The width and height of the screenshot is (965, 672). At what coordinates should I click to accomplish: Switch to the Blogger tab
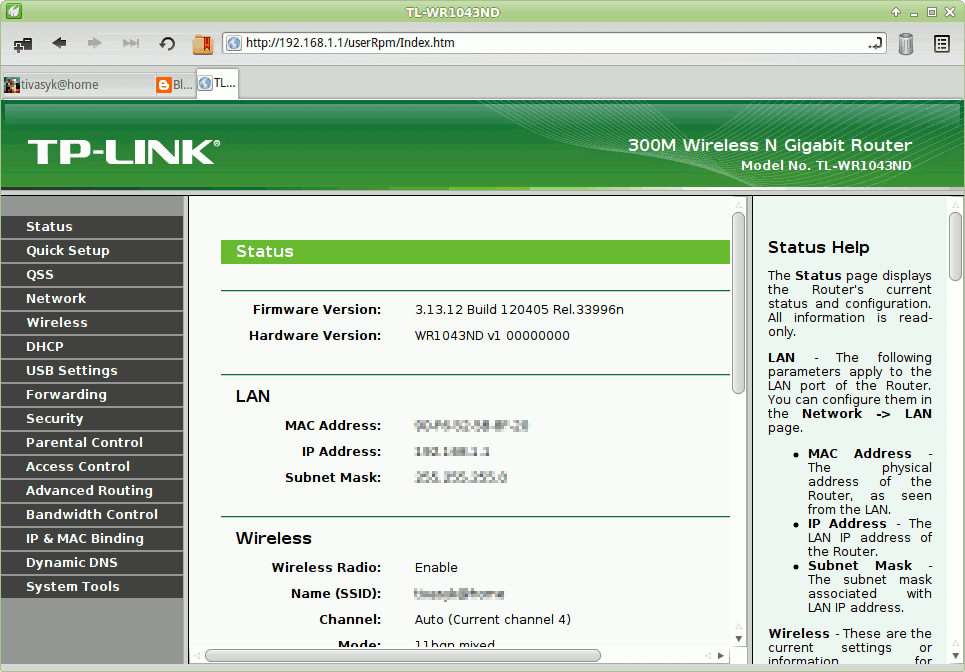[175, 85]
